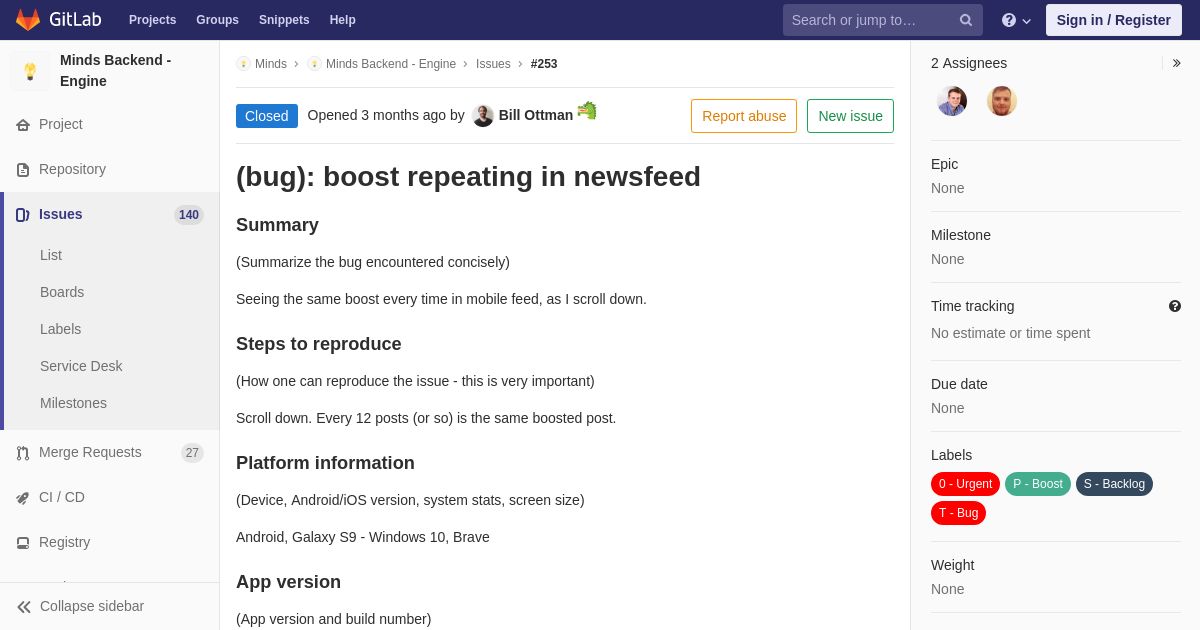Open the Help menu item
This screenshot has width=1200, height=630.
(x=343, y=20)
